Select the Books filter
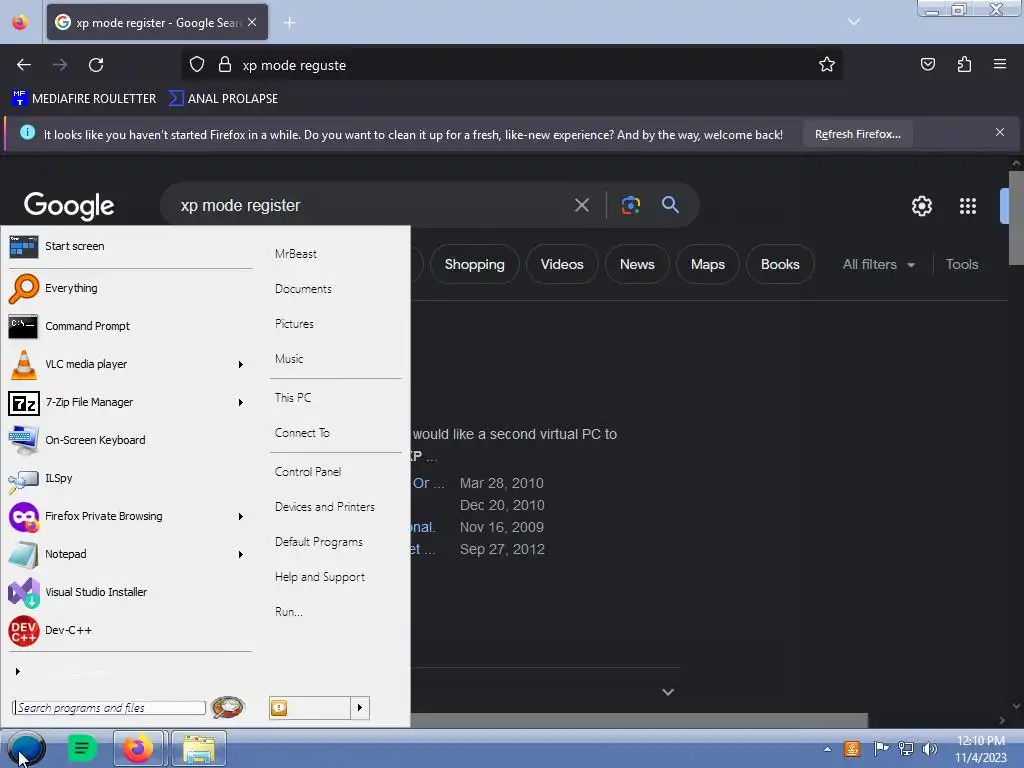The height and width of the screenshot is (768, 1024). [x=780, y=264]
